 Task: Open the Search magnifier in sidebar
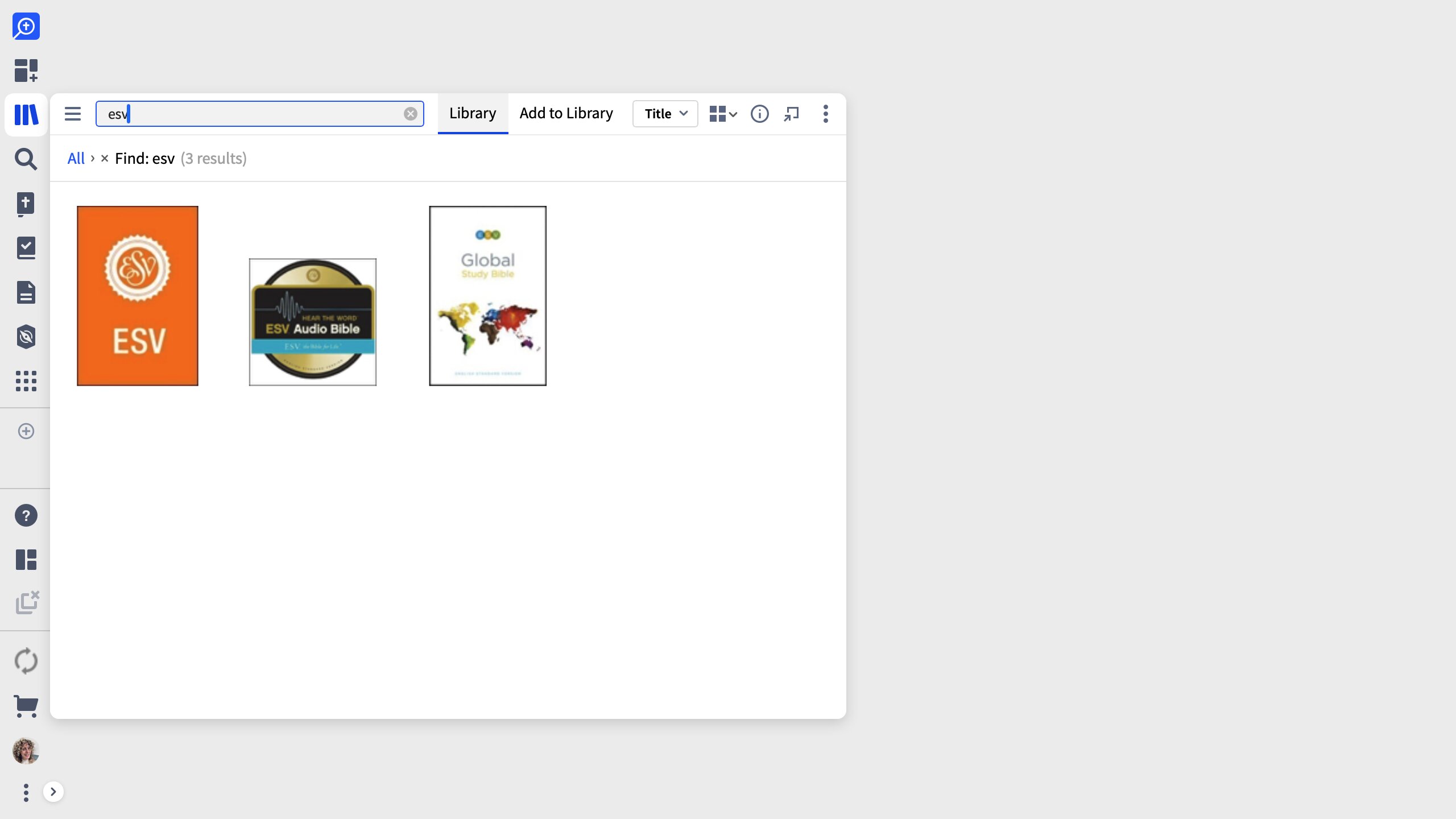[x=26, y=159]
